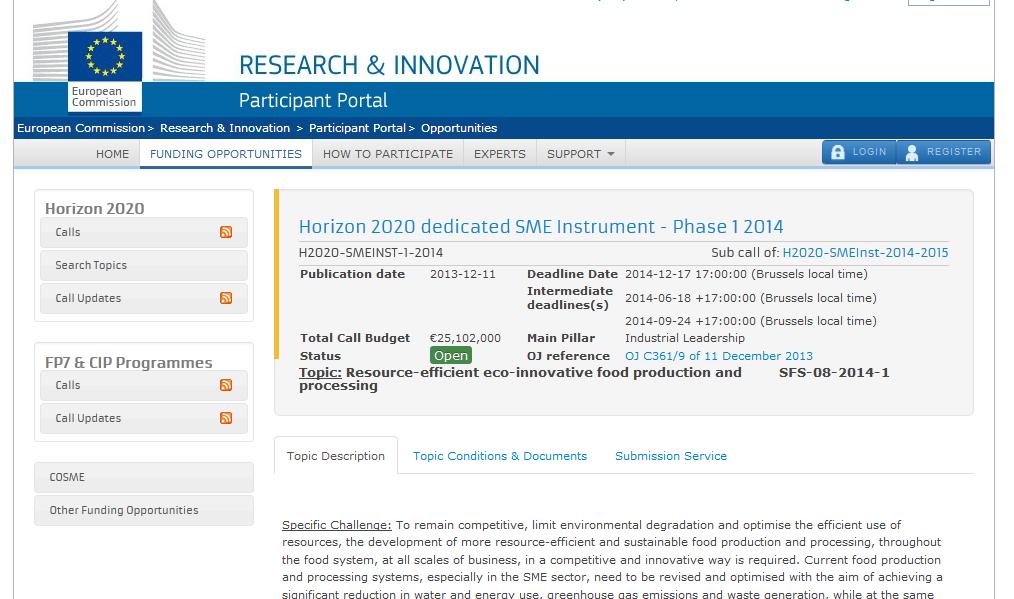Open HOW TO PARTICIPATE menu item
This screenshot has width=1014, height=599.
point(387,154)
